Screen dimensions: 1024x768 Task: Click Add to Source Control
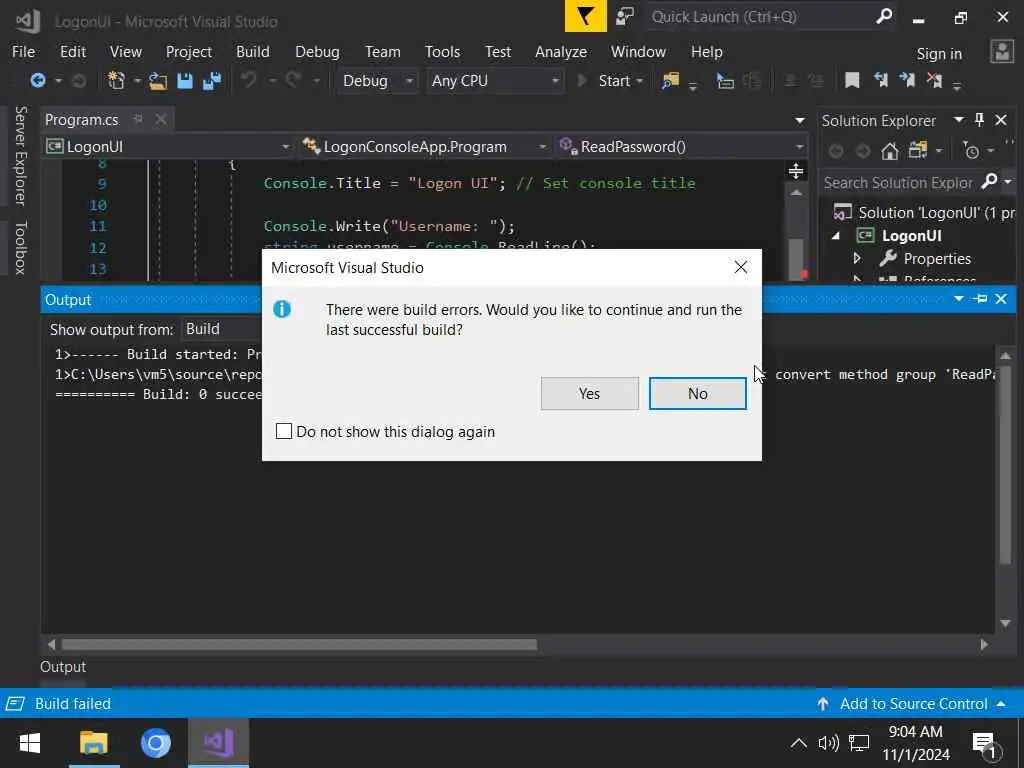pos(913,703)
